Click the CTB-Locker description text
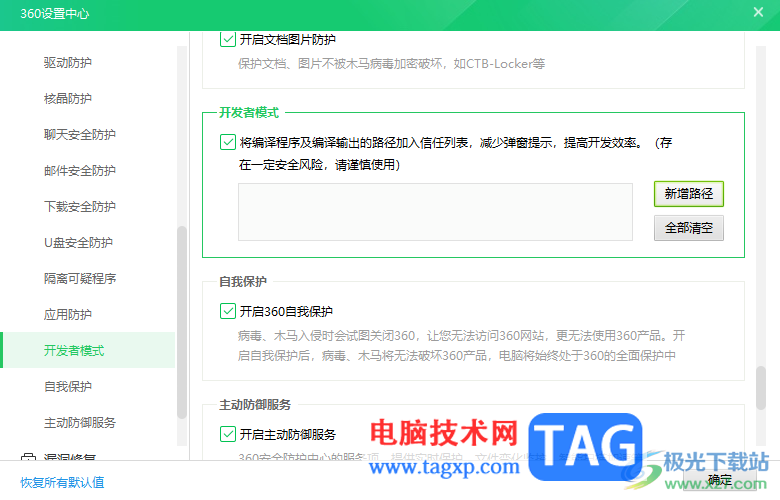The width and height of the screenshot is (780, 500). tap(391, 64)
